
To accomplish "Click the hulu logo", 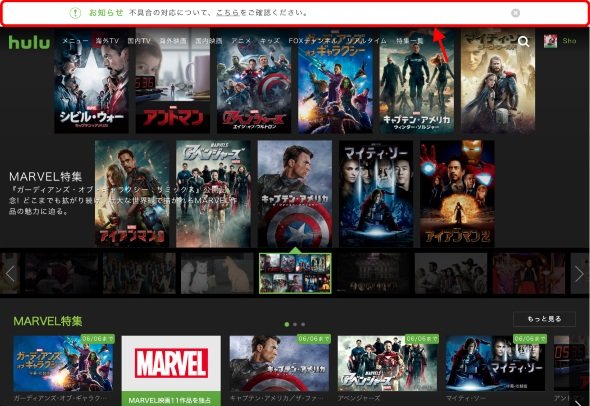I will (x=29, y=42).
